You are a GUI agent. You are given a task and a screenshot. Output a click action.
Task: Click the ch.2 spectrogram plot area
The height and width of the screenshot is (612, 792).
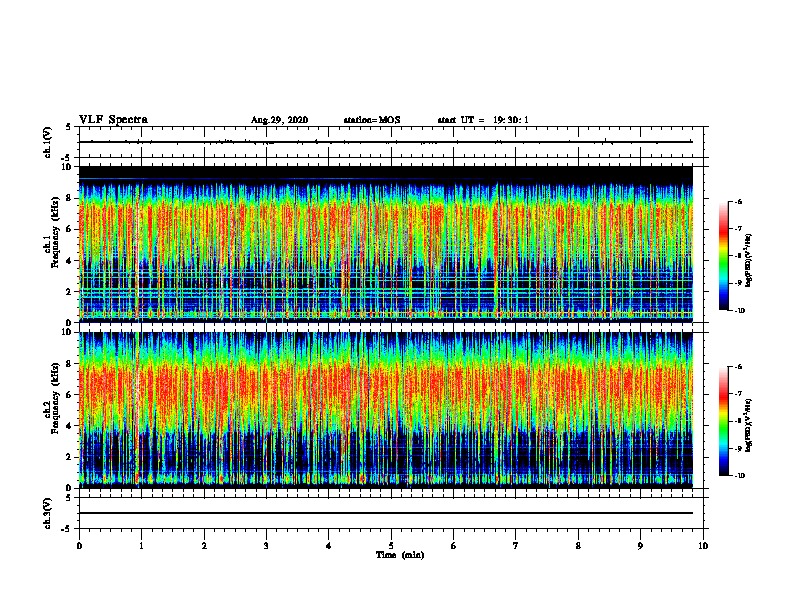[386, 410]
